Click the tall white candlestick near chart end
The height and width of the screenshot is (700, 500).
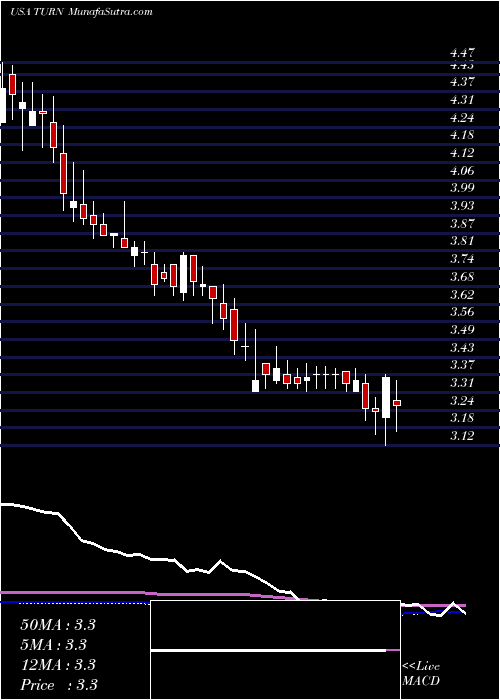point(386,397)
